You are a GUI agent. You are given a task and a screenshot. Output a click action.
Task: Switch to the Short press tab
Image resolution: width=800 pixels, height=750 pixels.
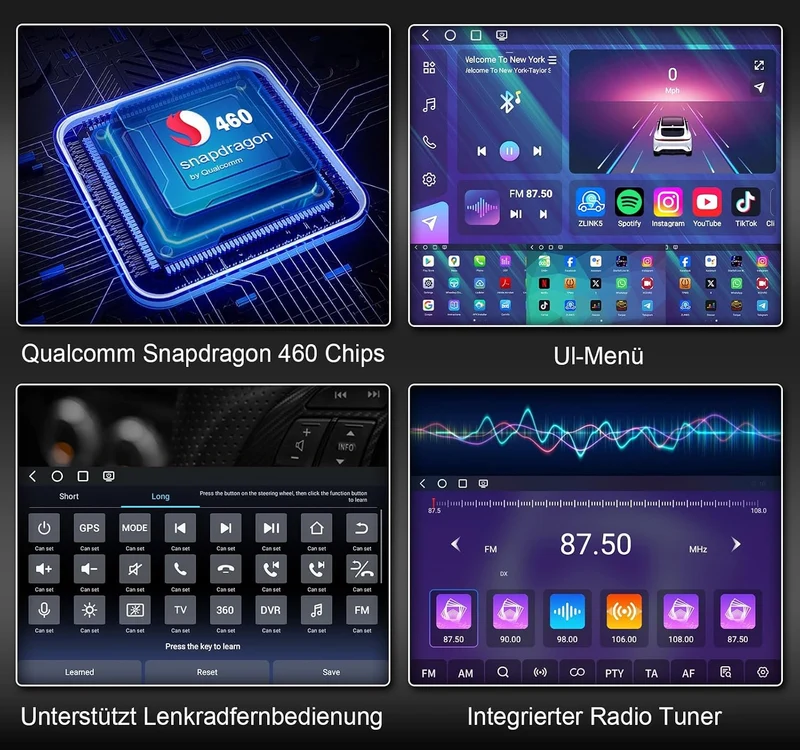pos(69,496)
